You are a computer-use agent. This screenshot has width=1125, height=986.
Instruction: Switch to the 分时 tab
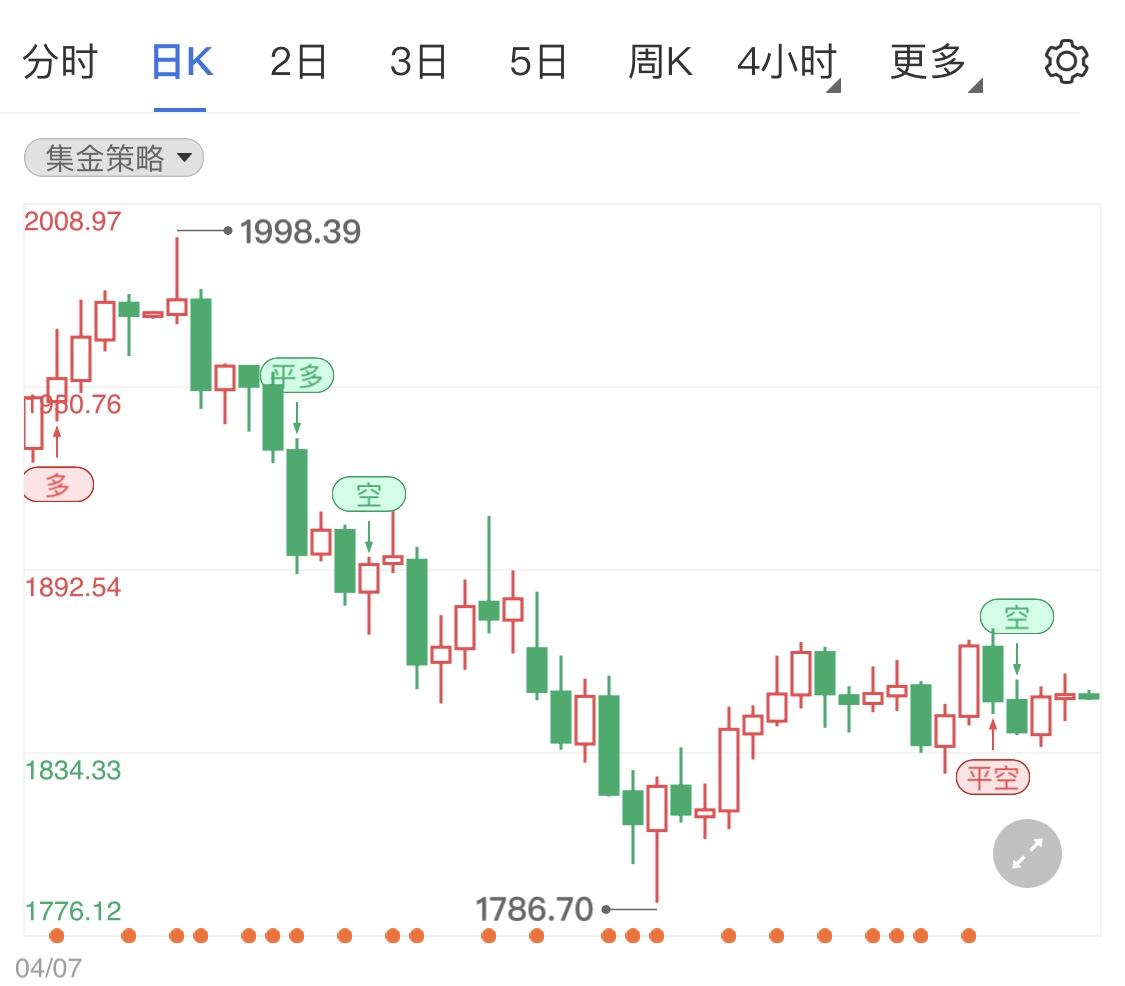point(60,63)
